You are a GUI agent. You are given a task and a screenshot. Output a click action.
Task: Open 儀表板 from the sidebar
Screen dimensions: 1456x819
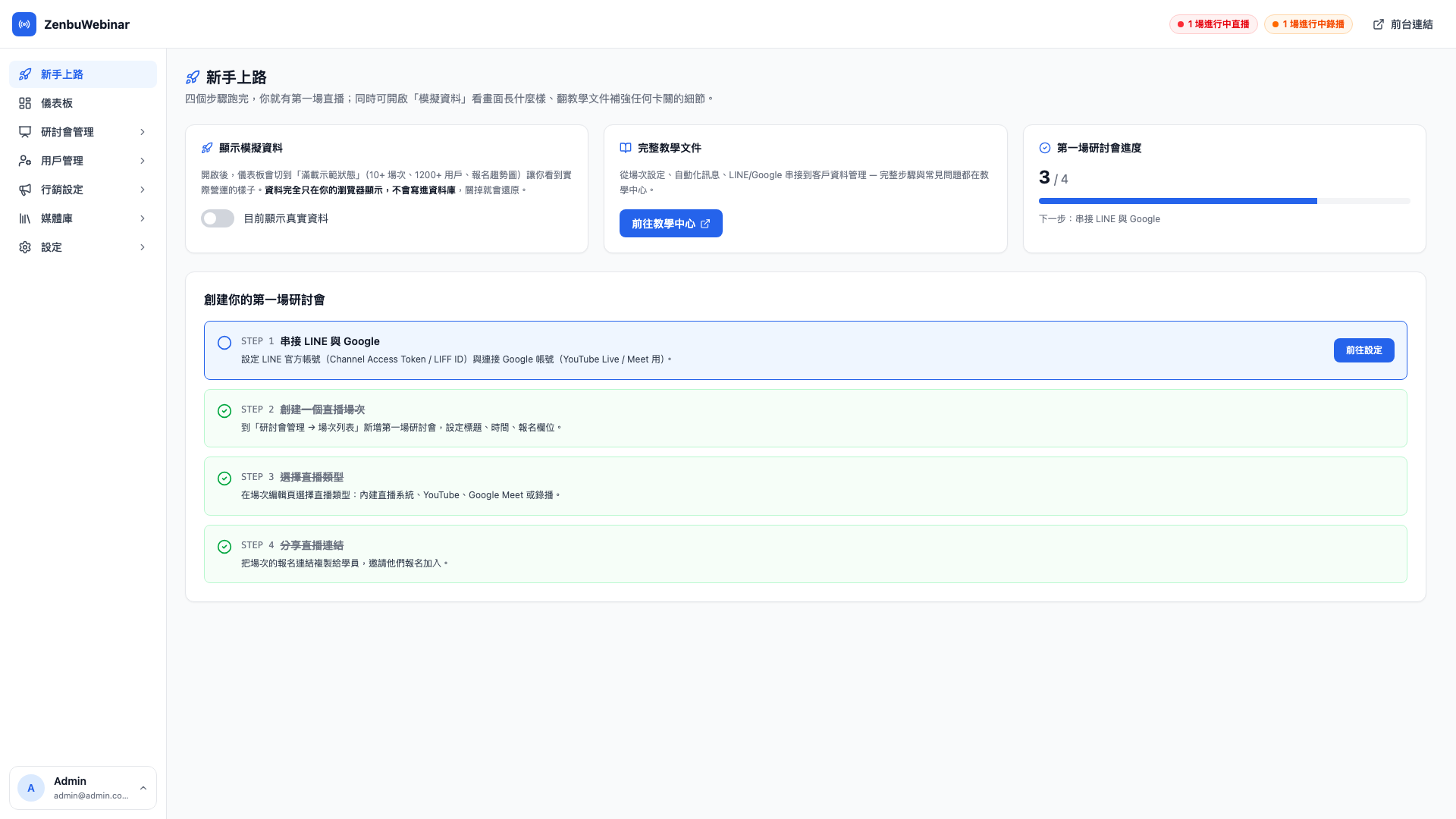pyautogui.click(x=83, y=103)
